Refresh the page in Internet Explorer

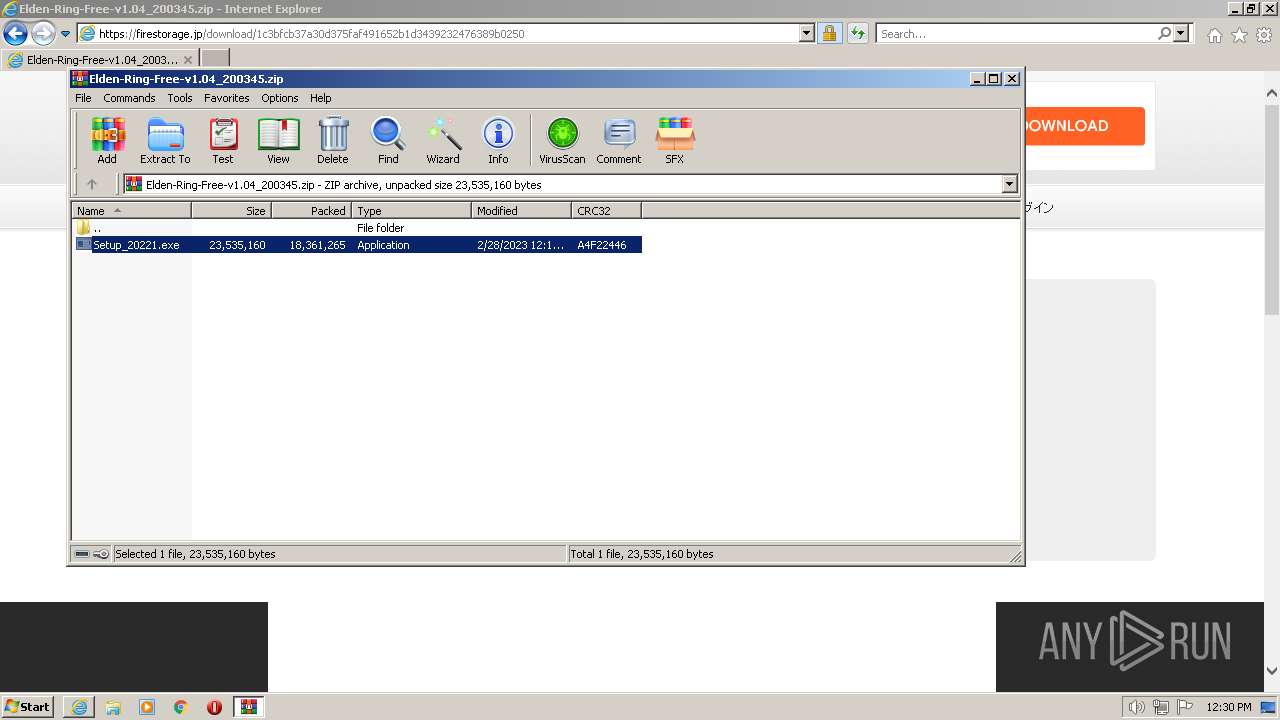(x=857, y=34)
